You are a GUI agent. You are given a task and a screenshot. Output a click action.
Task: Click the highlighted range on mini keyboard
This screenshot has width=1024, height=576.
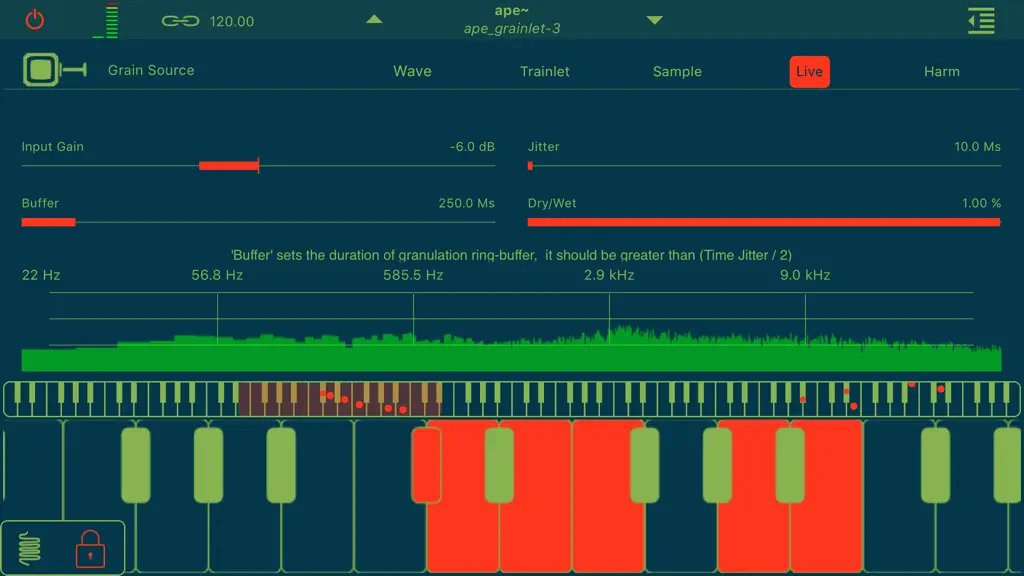pyautogui.click(x=340, y=399)
